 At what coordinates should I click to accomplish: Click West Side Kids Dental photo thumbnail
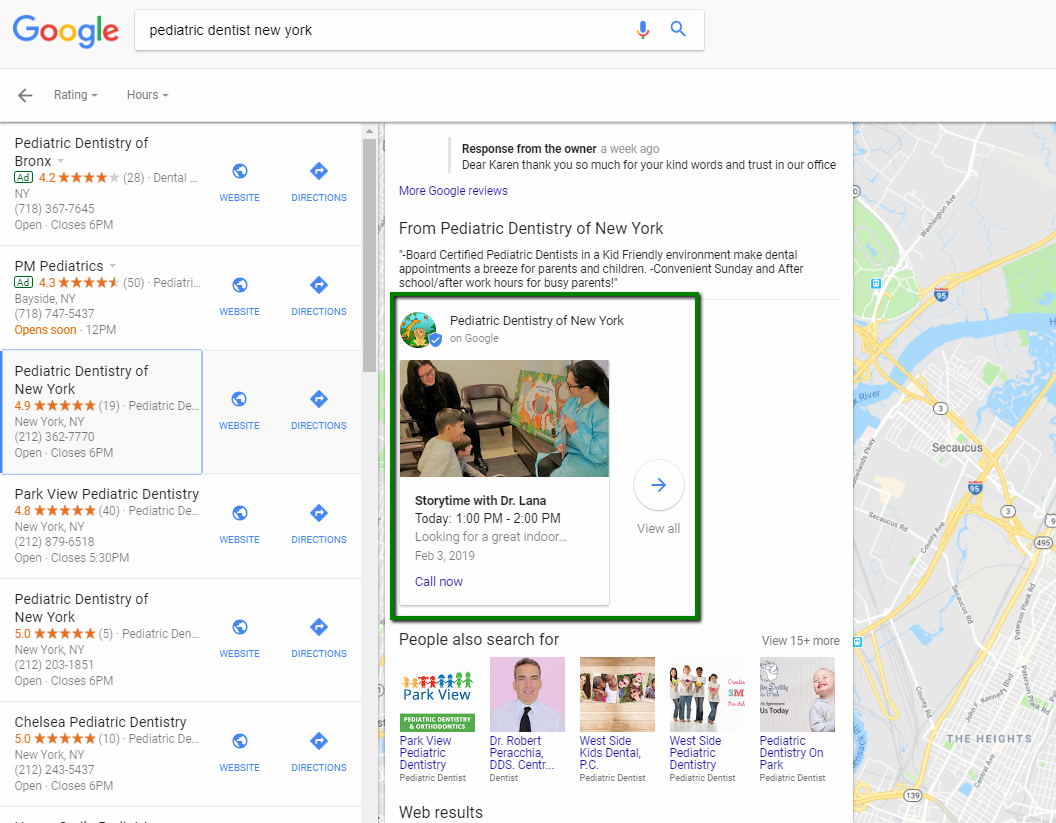pyautogui.click(x=618, y=694)
